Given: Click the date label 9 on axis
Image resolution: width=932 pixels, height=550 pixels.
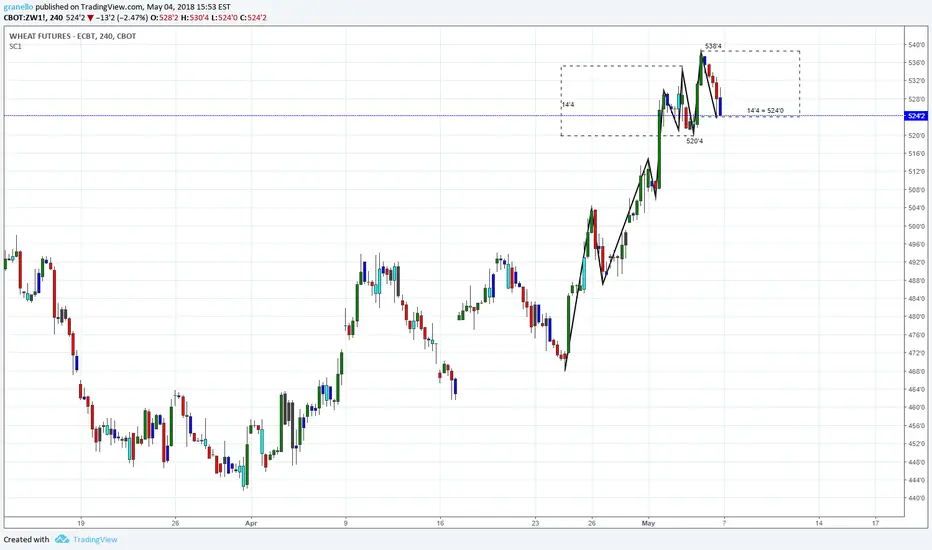Looking at the screenshot, I should 345,523.
